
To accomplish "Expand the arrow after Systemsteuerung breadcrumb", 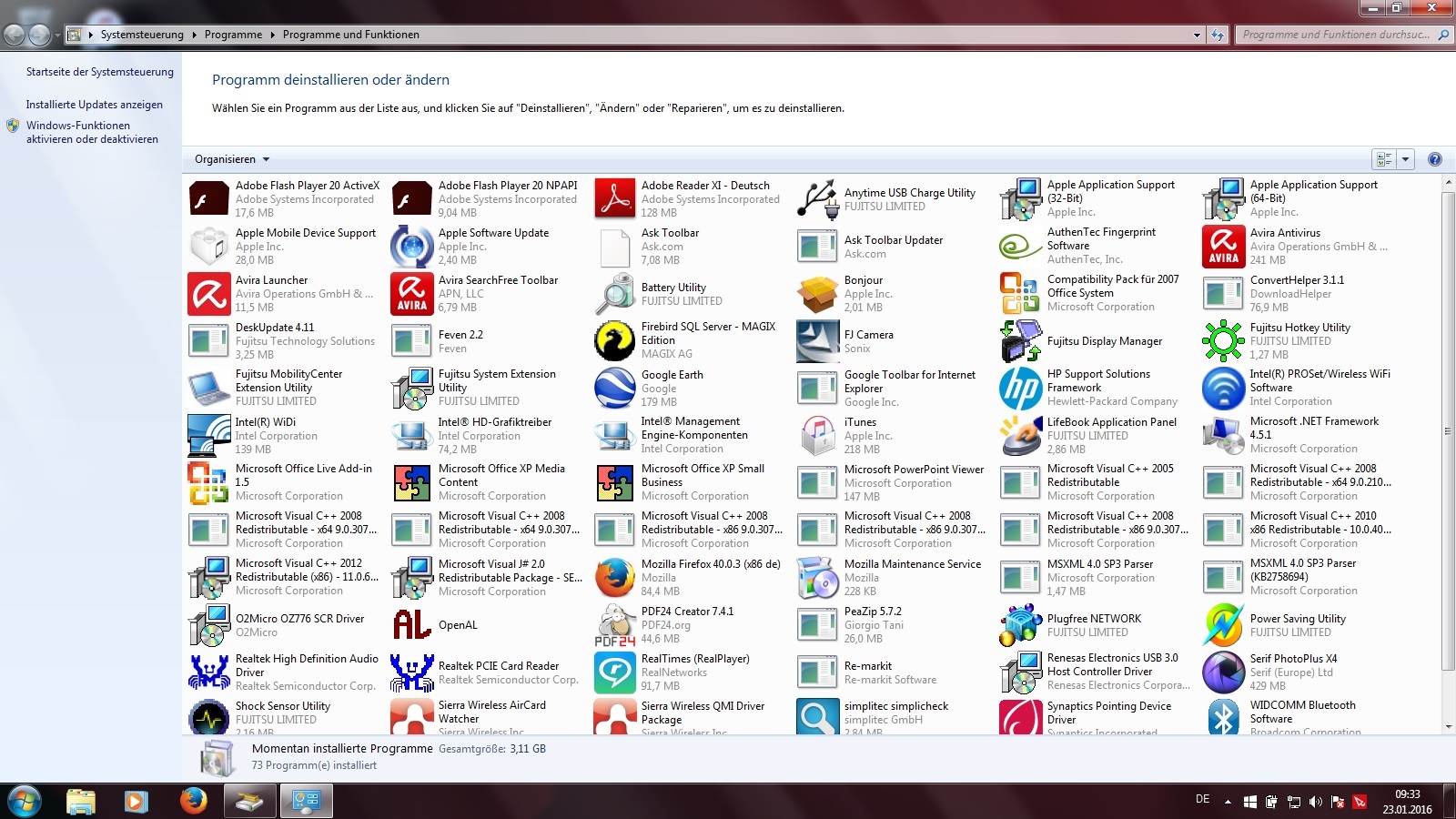I will [x=193, y=35].
